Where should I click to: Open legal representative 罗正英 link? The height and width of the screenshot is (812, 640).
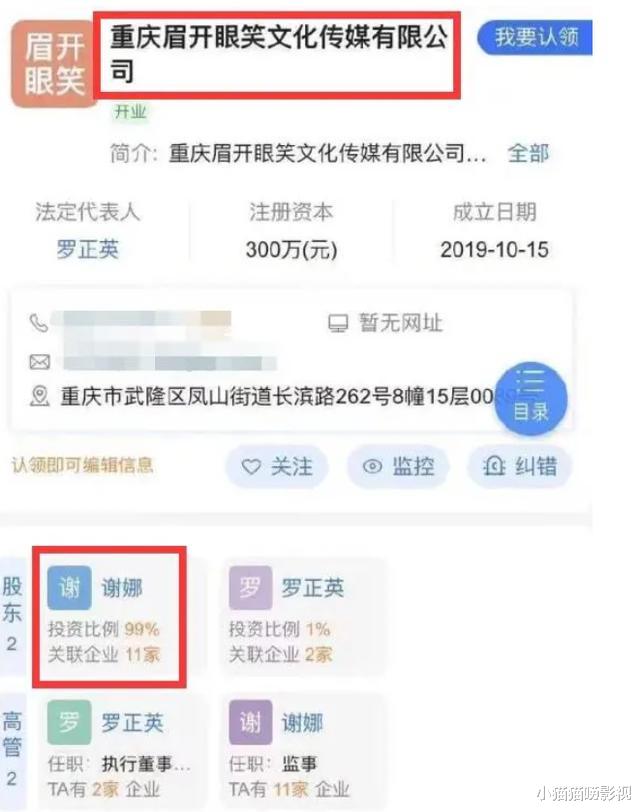88,250
